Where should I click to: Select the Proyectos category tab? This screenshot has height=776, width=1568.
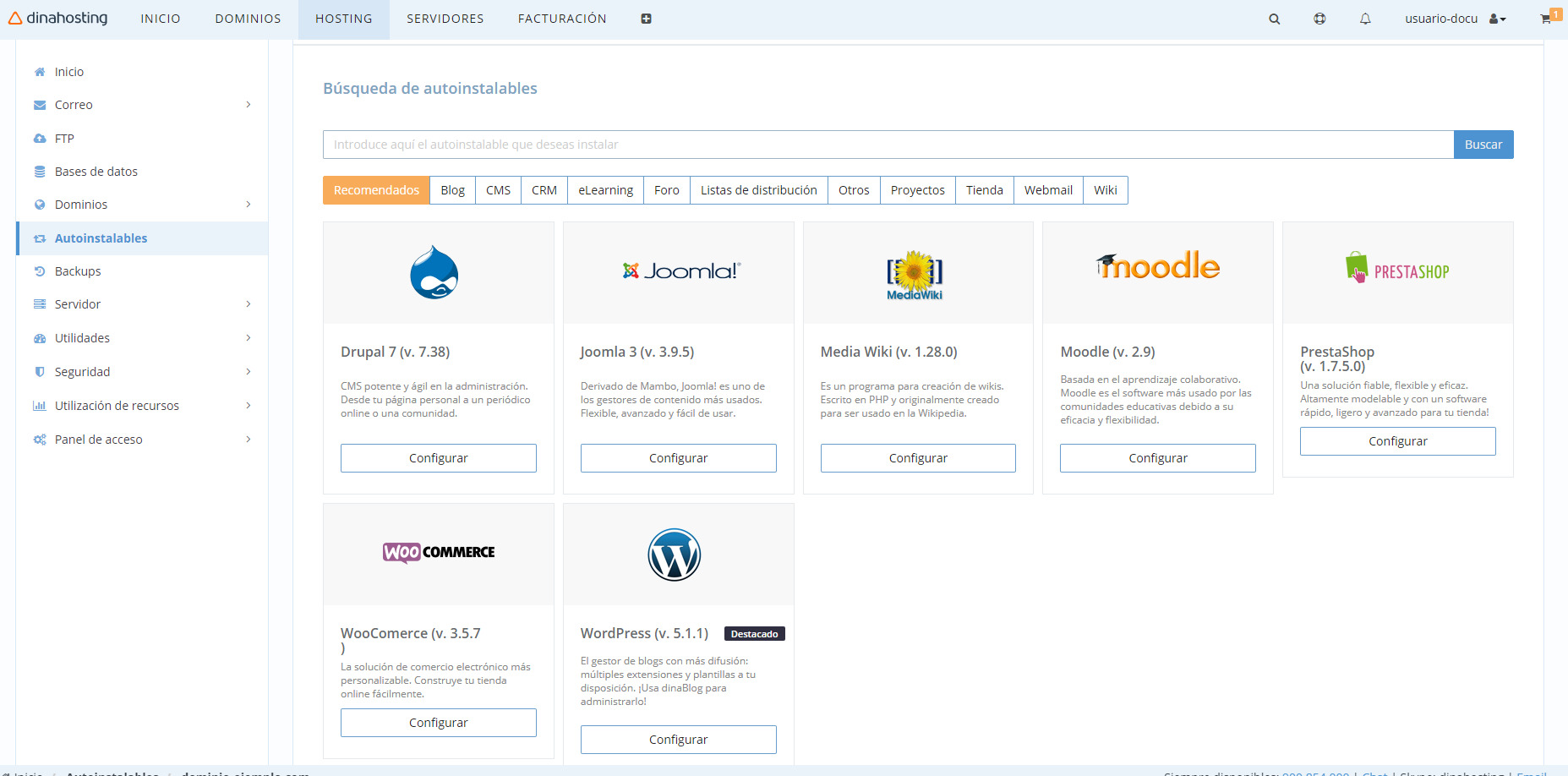tap(918, 190)
